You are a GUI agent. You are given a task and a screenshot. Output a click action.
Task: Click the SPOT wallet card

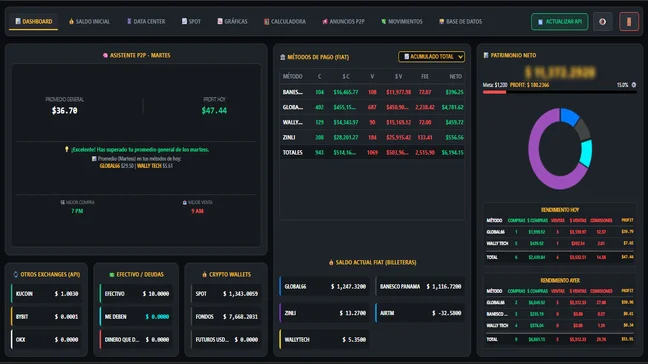click(226, 294)
